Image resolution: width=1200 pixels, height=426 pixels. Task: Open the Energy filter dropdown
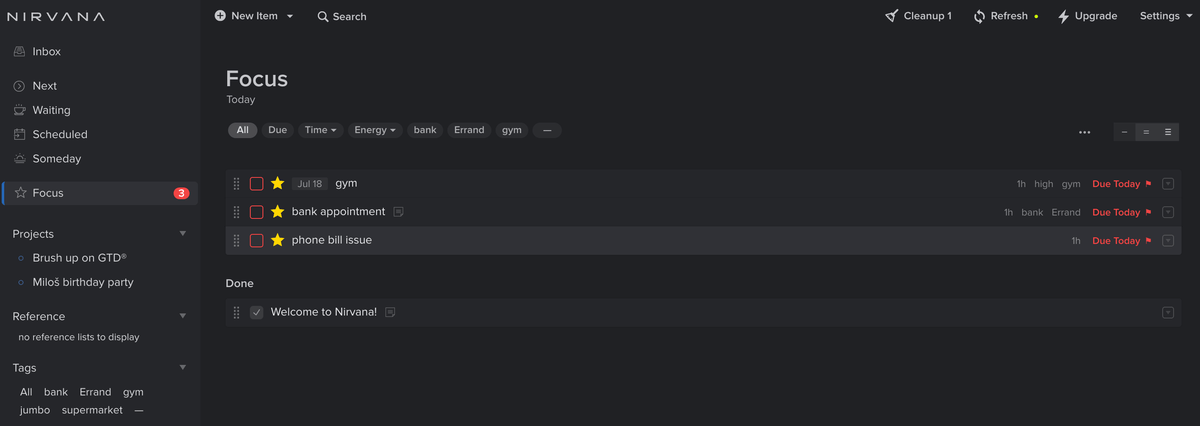pos(375,130)
